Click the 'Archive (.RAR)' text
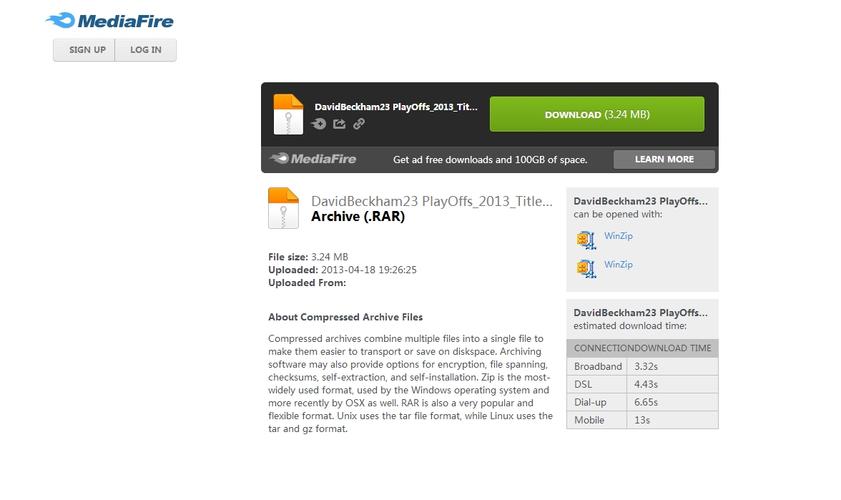The width and height of the screenshot is (841, 500). click(358, 217)
